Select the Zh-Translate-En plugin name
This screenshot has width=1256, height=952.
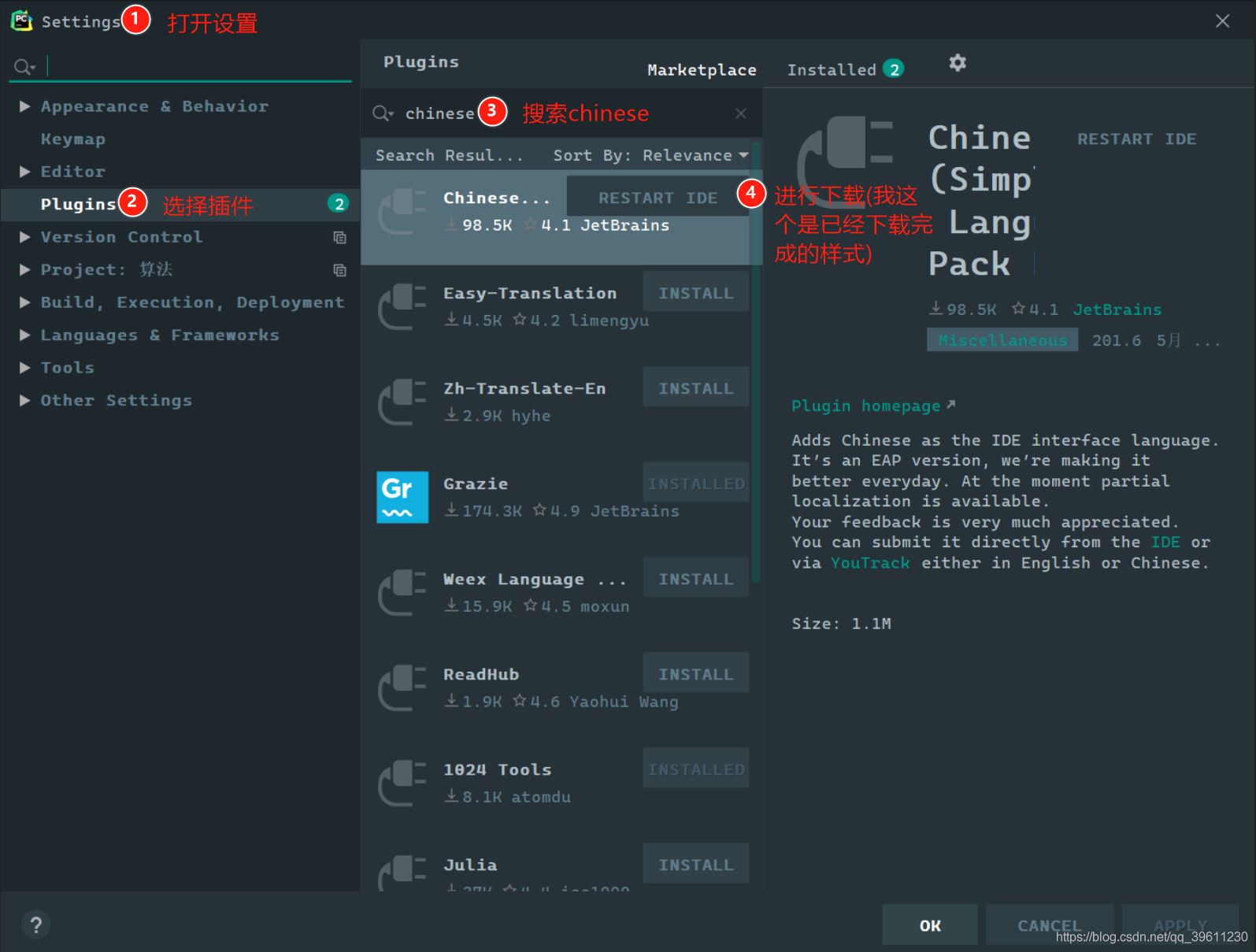click(524, 388)
